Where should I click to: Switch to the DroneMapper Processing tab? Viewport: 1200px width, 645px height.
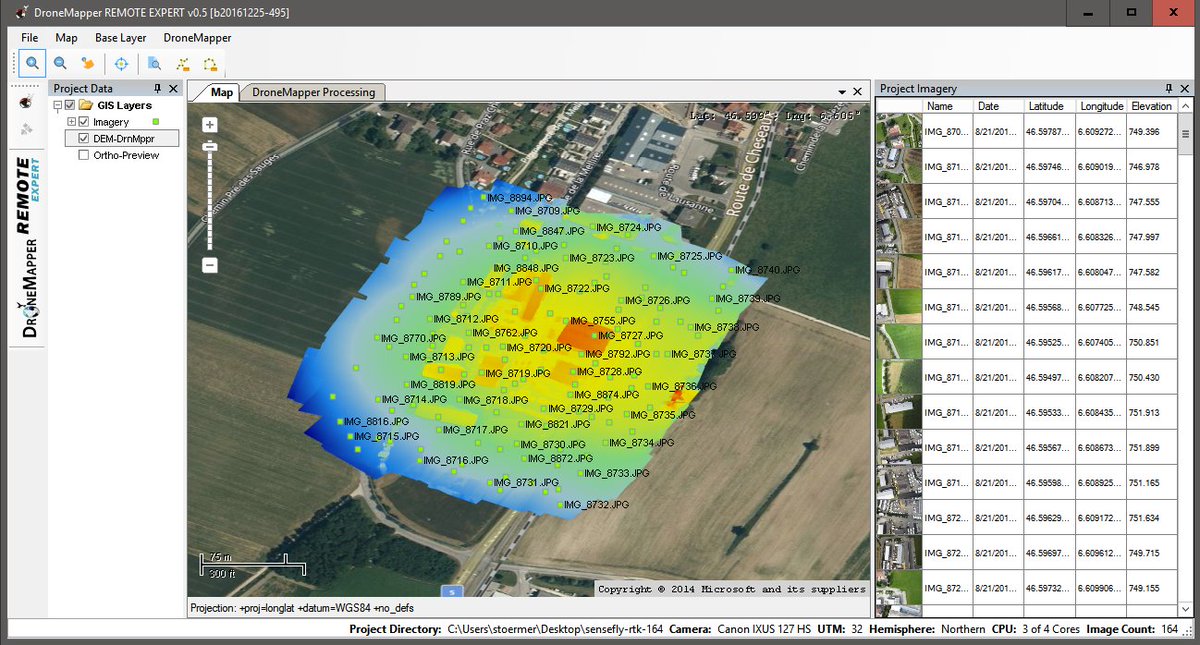point(313,91)
